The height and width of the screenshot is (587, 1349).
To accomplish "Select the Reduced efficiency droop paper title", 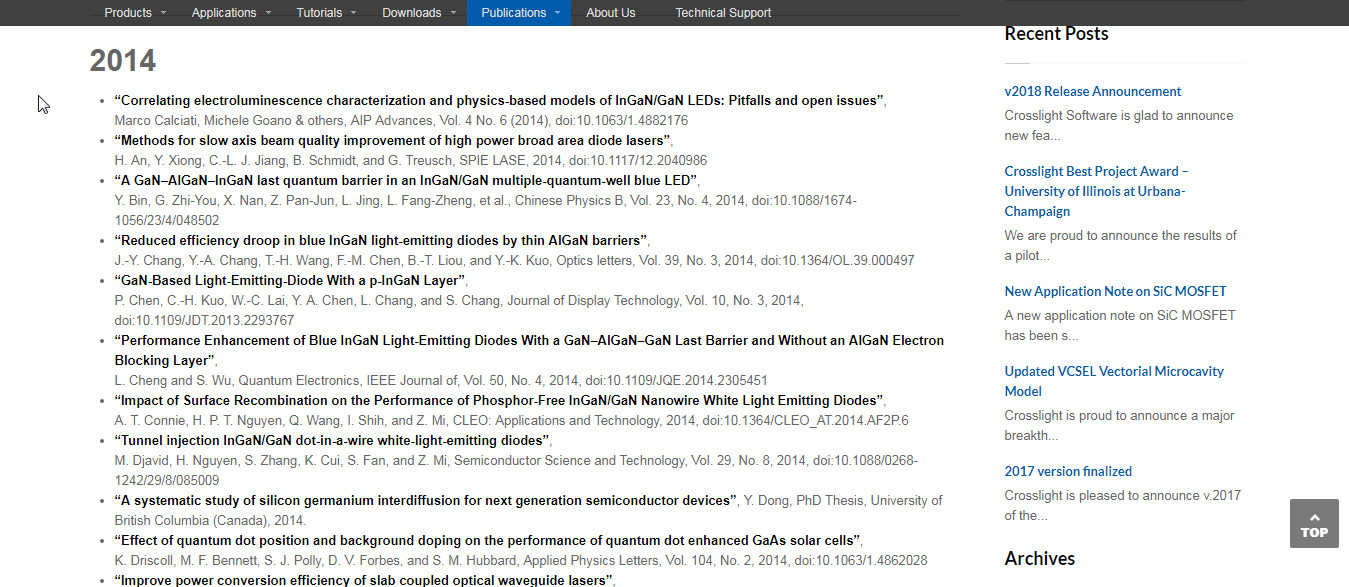I will [381, 240].
